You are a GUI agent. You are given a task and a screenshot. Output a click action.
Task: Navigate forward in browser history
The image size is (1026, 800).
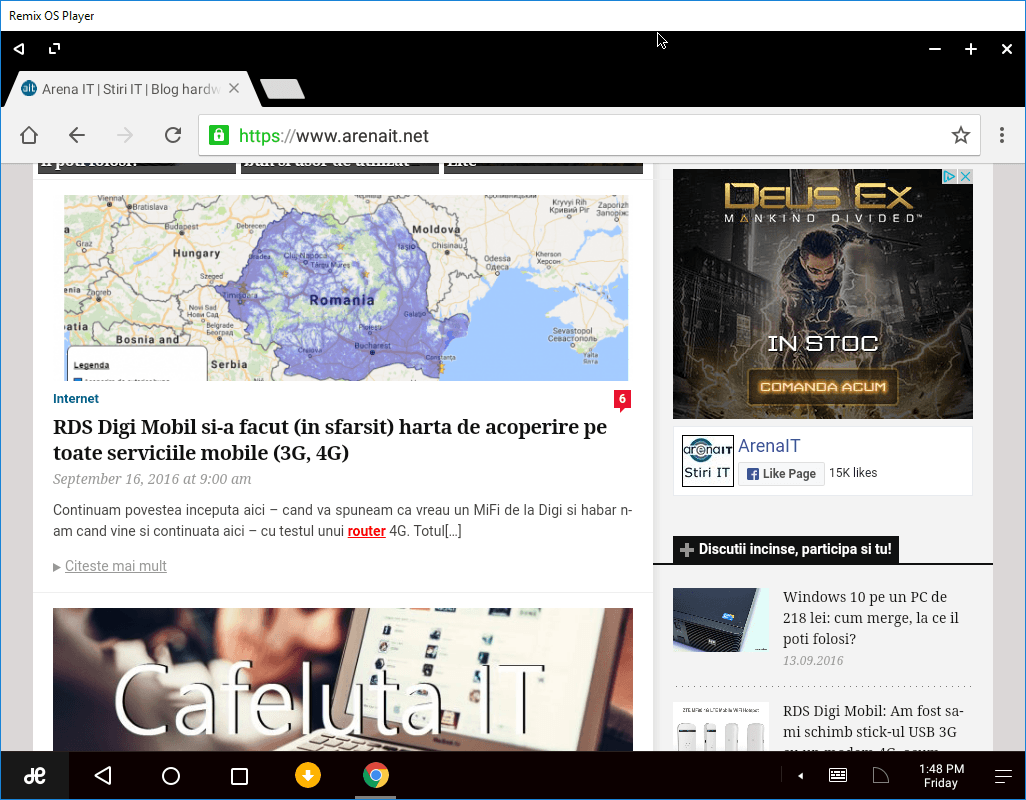point(124,135)
